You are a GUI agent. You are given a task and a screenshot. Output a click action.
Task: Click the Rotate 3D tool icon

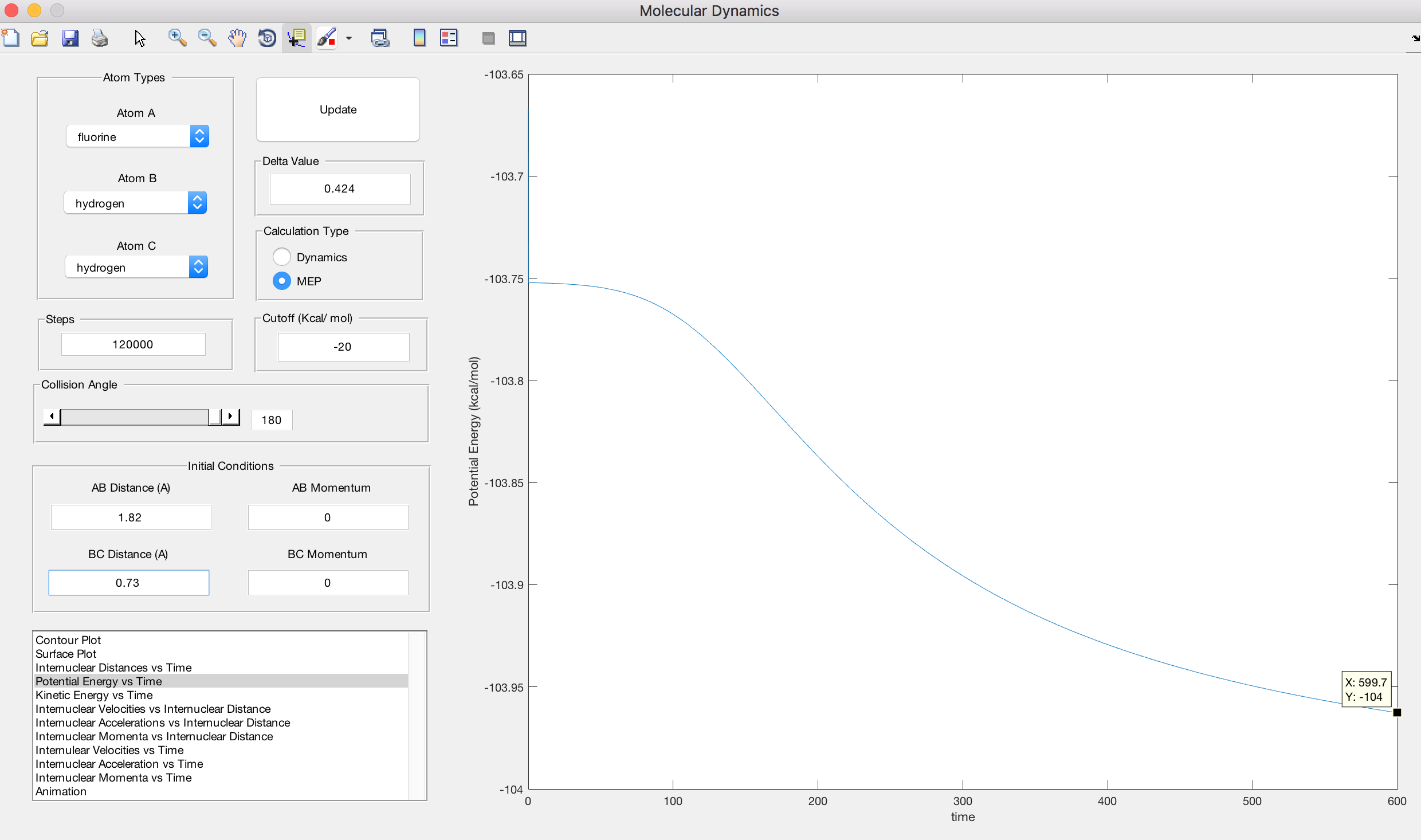[266, 38]
